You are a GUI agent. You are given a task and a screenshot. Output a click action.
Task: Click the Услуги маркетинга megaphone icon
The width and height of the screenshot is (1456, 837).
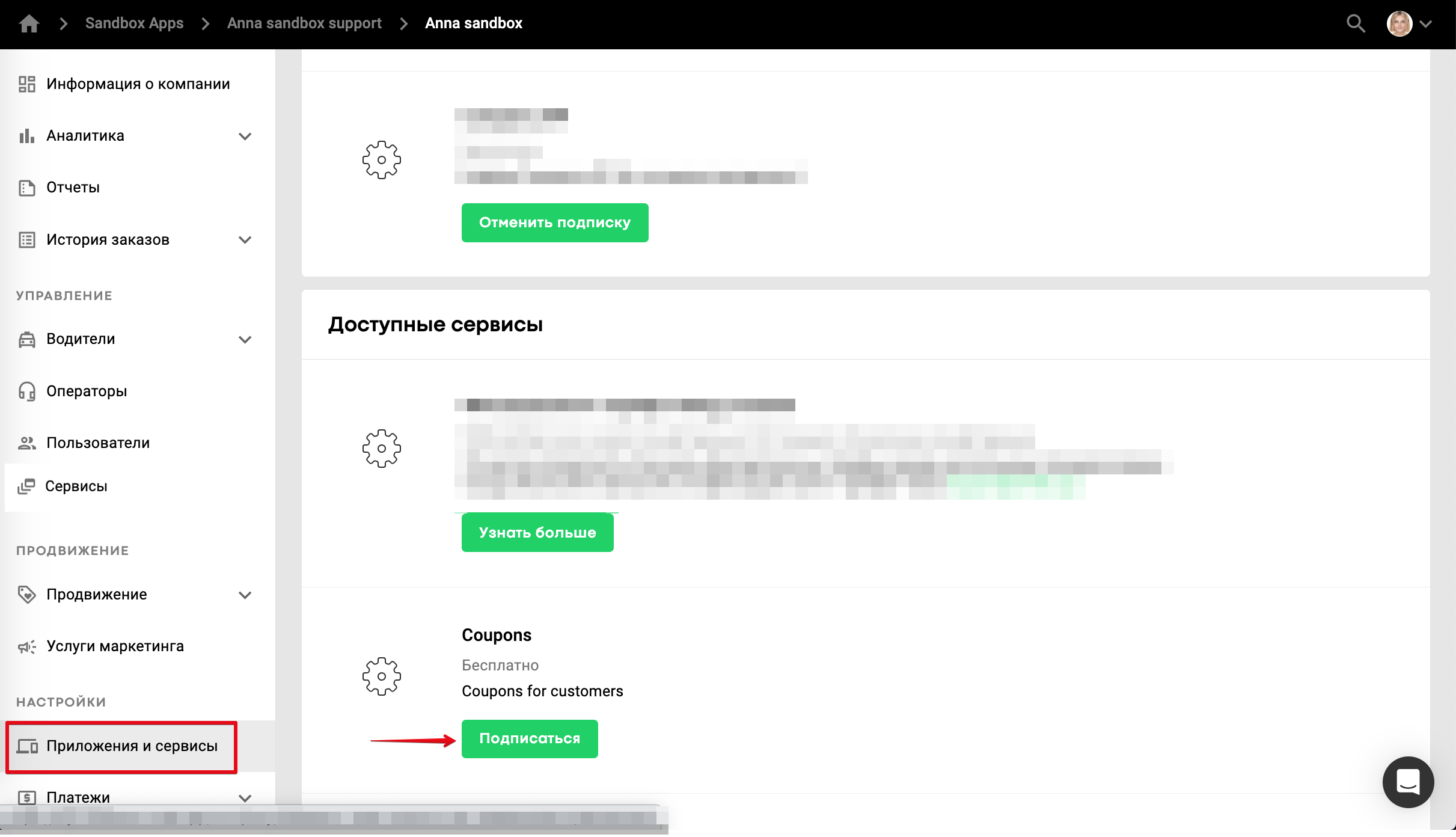(26, 647)
